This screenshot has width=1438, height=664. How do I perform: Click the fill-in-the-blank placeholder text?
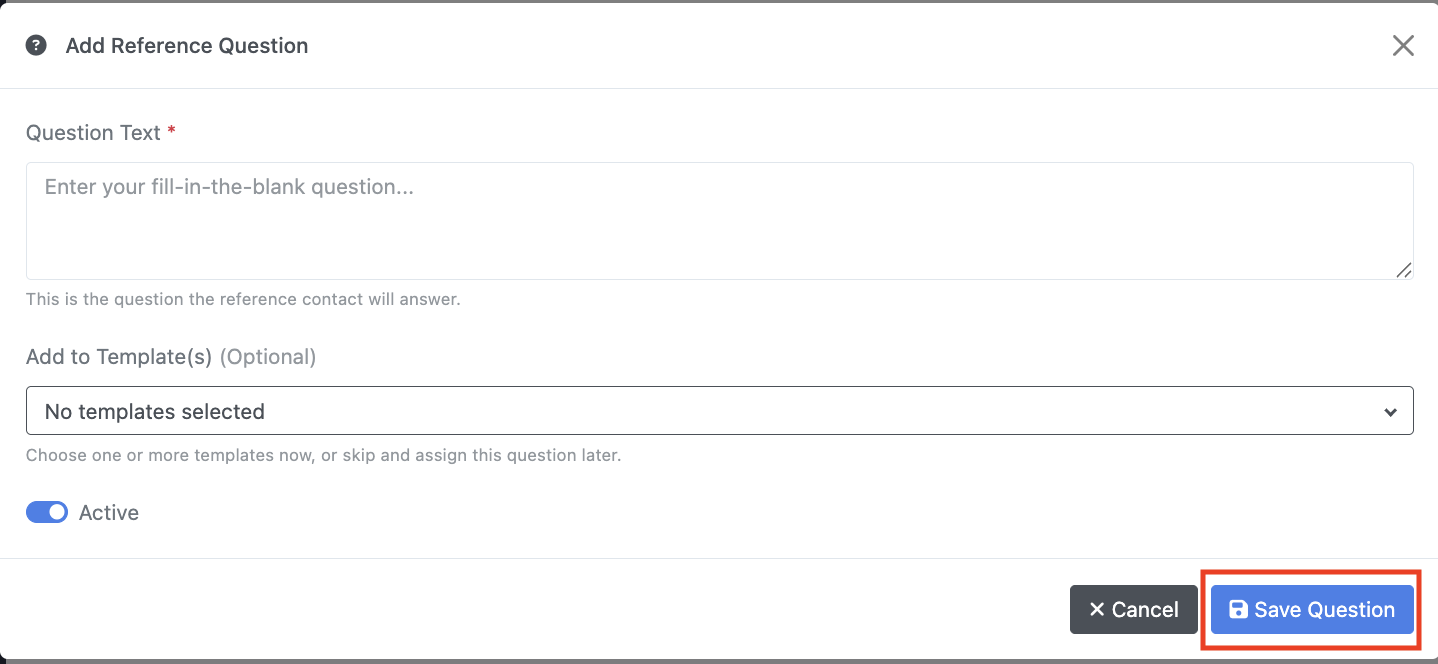[x=229, y=187]
